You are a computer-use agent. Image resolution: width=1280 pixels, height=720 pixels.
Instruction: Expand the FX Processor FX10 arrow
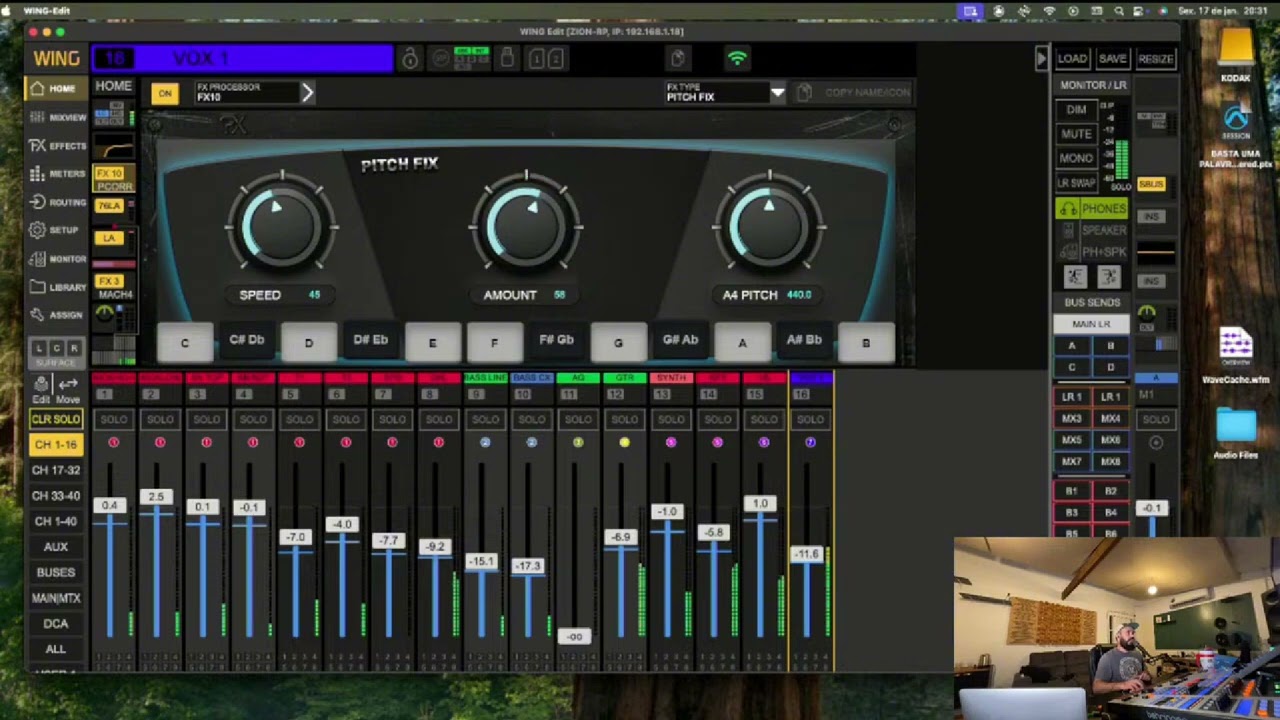pos(307,93)
